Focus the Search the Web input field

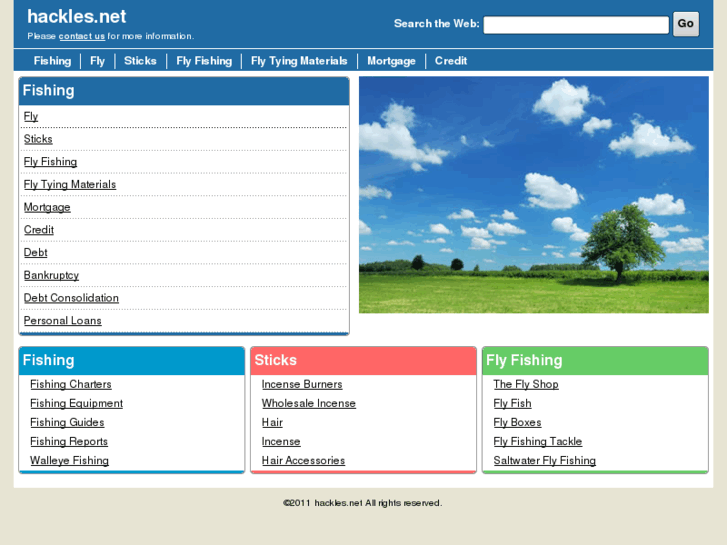(x=576, y=25)
